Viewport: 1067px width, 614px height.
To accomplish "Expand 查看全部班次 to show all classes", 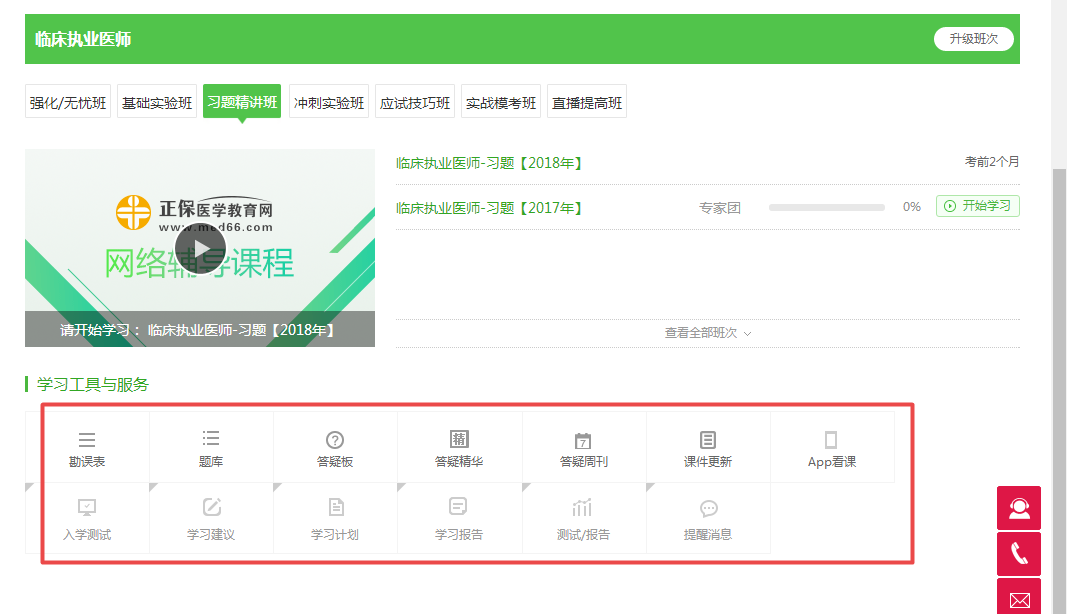I will (707, 333).
